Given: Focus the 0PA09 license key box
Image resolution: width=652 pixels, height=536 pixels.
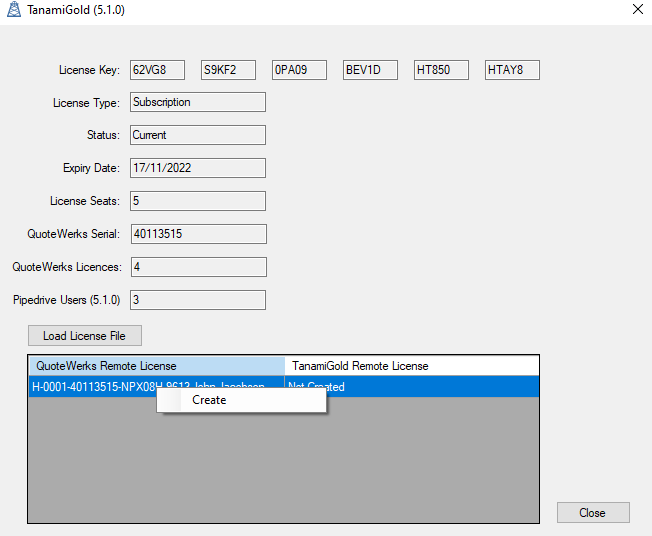Looking at the screenshot, I should pos(299,70).
